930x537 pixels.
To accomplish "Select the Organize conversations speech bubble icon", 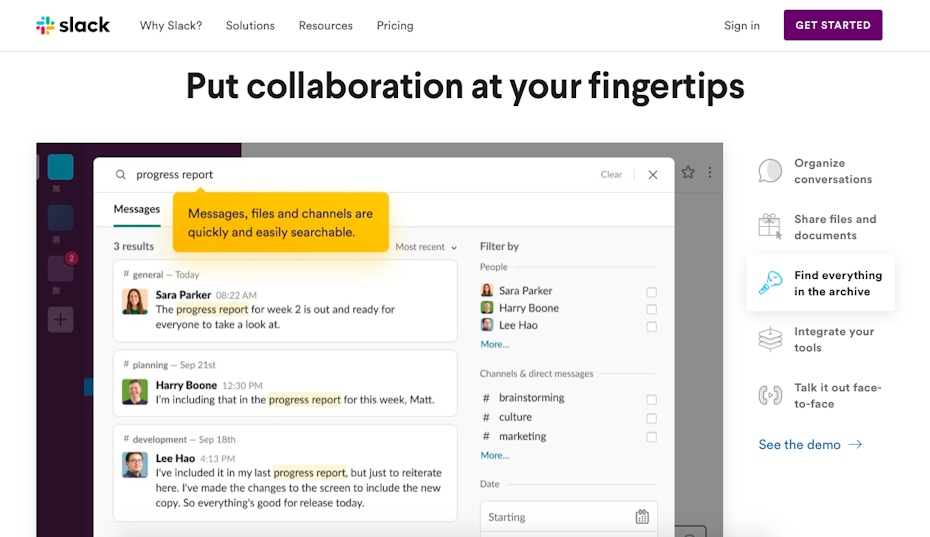I will coord(770,171).
